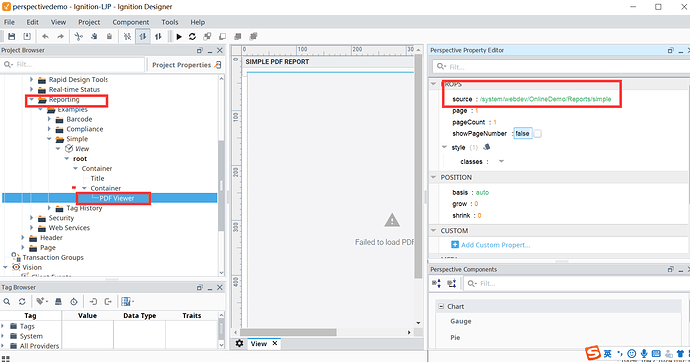The width and height of the screenshot is (690, 362).
Task: Refresh the Tag Browser
Action: [x=22, y=302]
